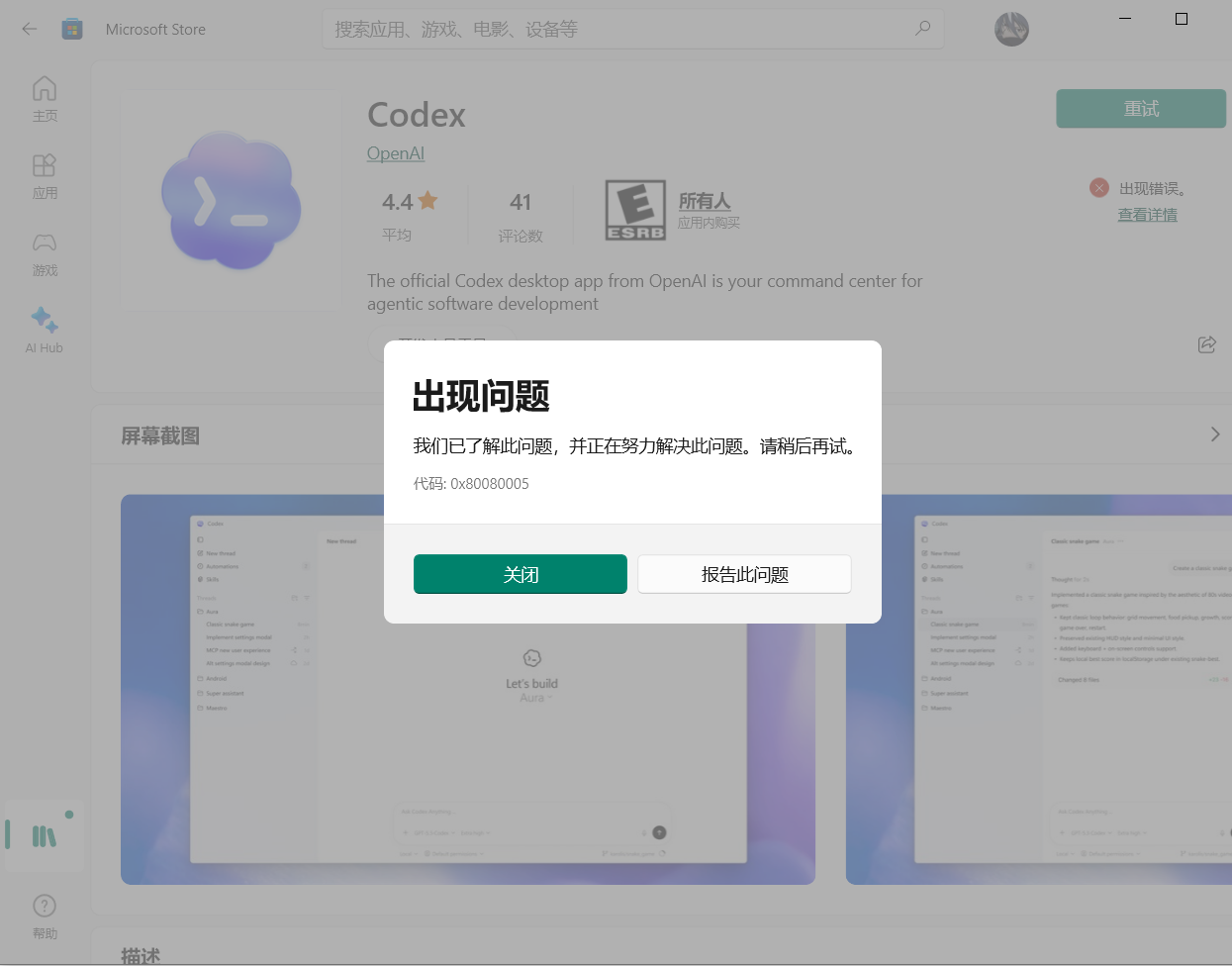Click the red error status icon
The width and height of the screenshot is (1232, 966).
click(x=1099, y=188)
